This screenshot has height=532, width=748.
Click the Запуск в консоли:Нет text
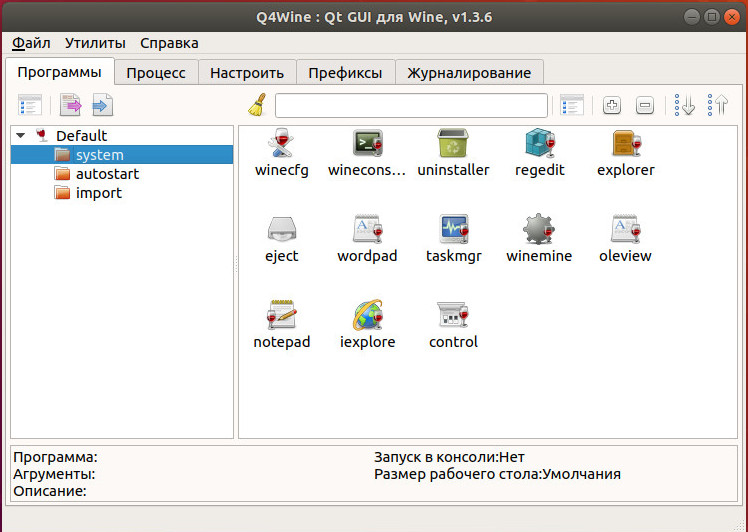click(x=449, y=457)
